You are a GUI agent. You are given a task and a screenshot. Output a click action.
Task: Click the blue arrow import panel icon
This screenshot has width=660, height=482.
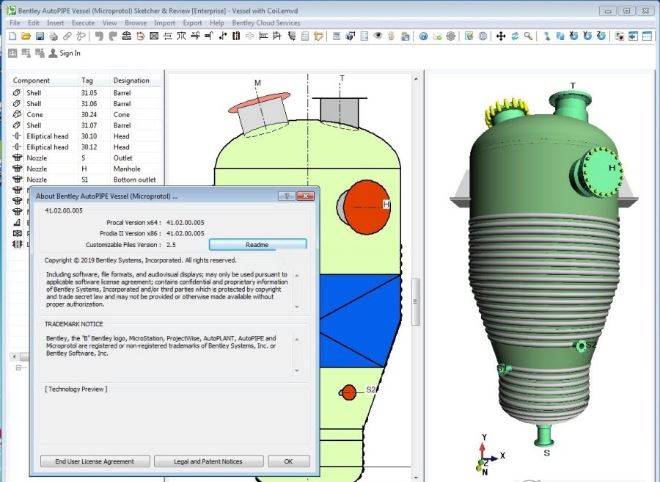(633, 36)
